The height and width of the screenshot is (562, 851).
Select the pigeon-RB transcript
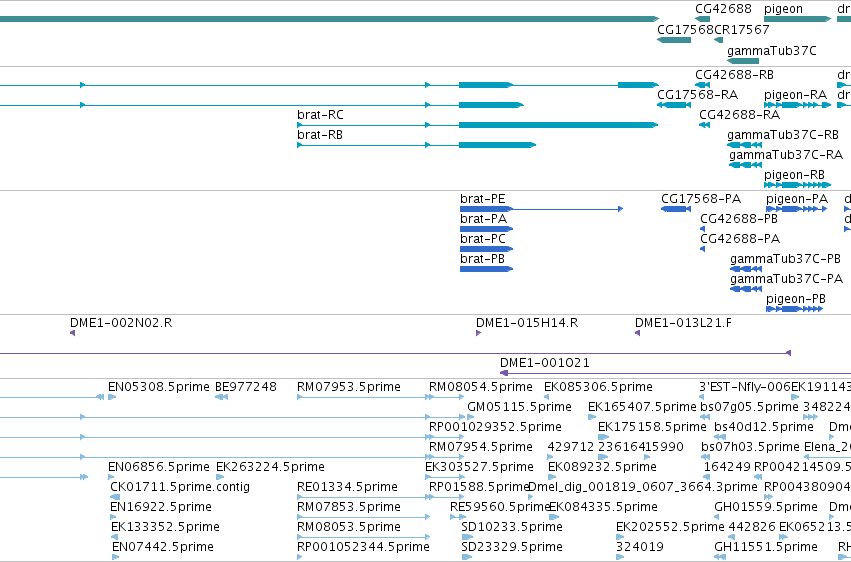point(797,186)
